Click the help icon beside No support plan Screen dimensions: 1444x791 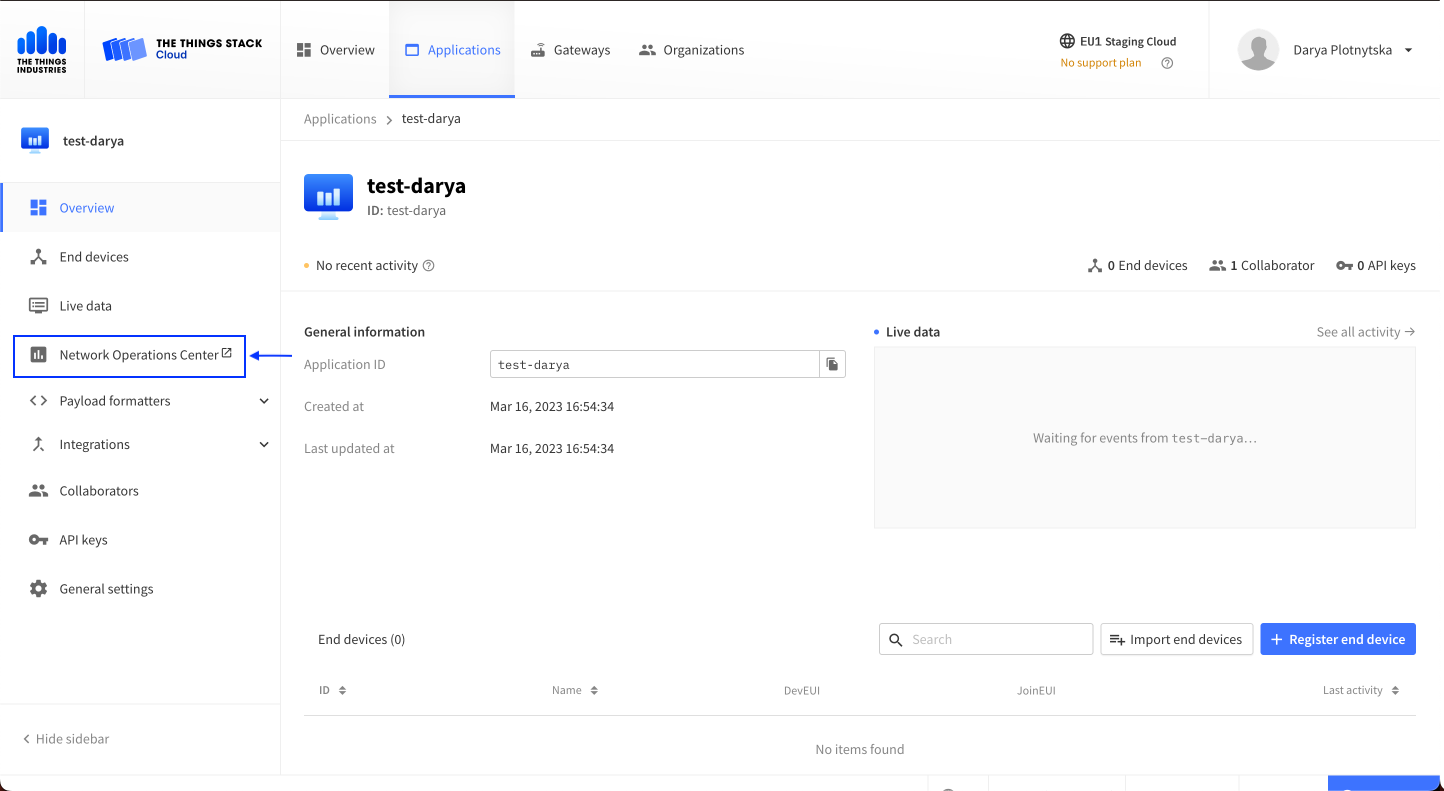point(1167,63)
